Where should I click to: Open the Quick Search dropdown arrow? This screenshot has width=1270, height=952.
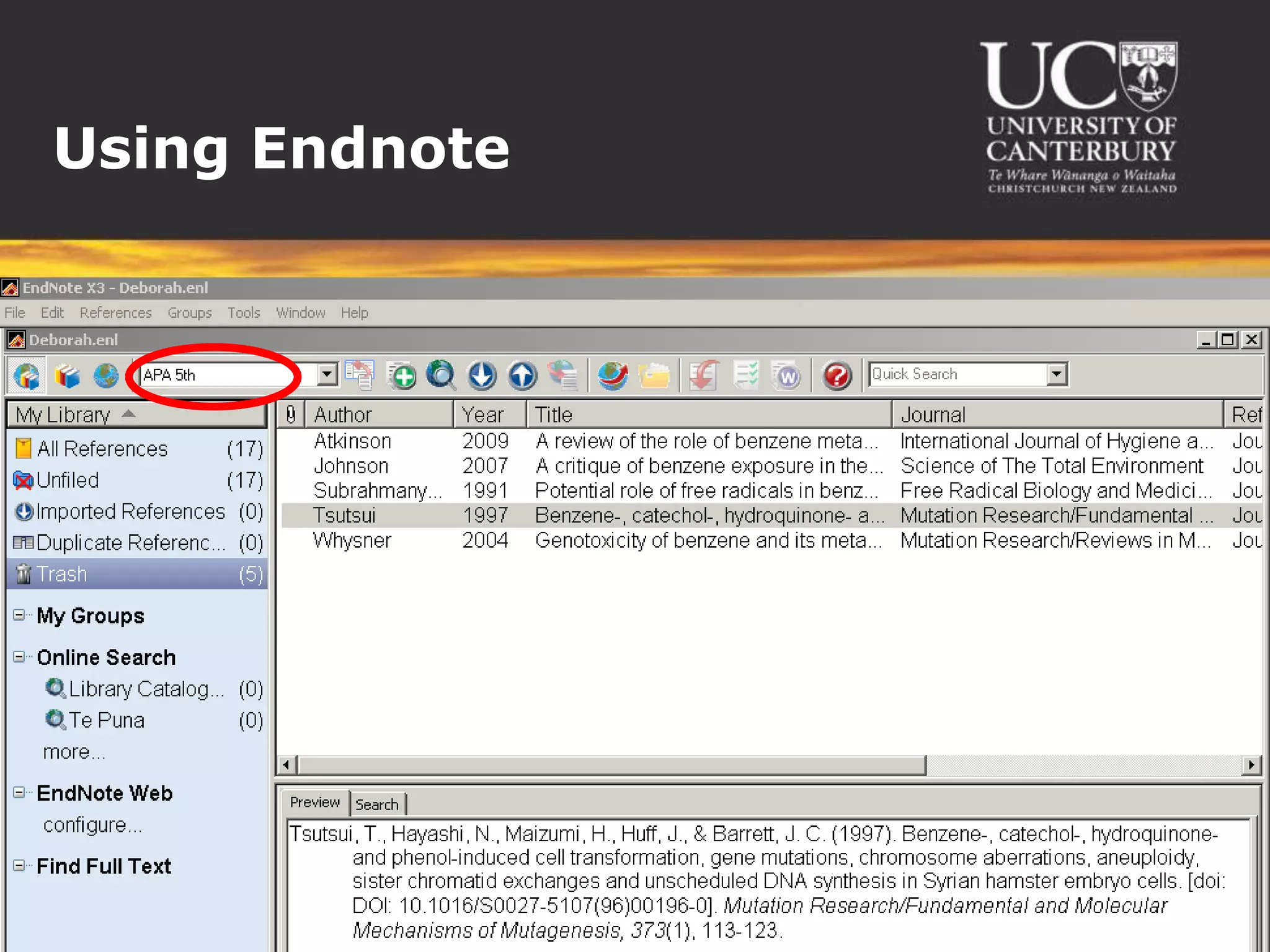tap(1057, 374)
